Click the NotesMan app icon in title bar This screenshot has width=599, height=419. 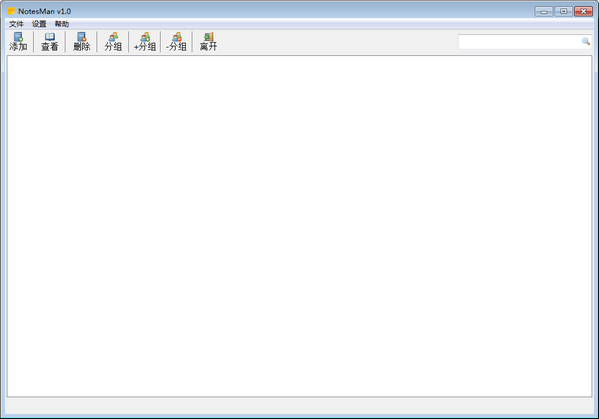[x=11, y=11]
